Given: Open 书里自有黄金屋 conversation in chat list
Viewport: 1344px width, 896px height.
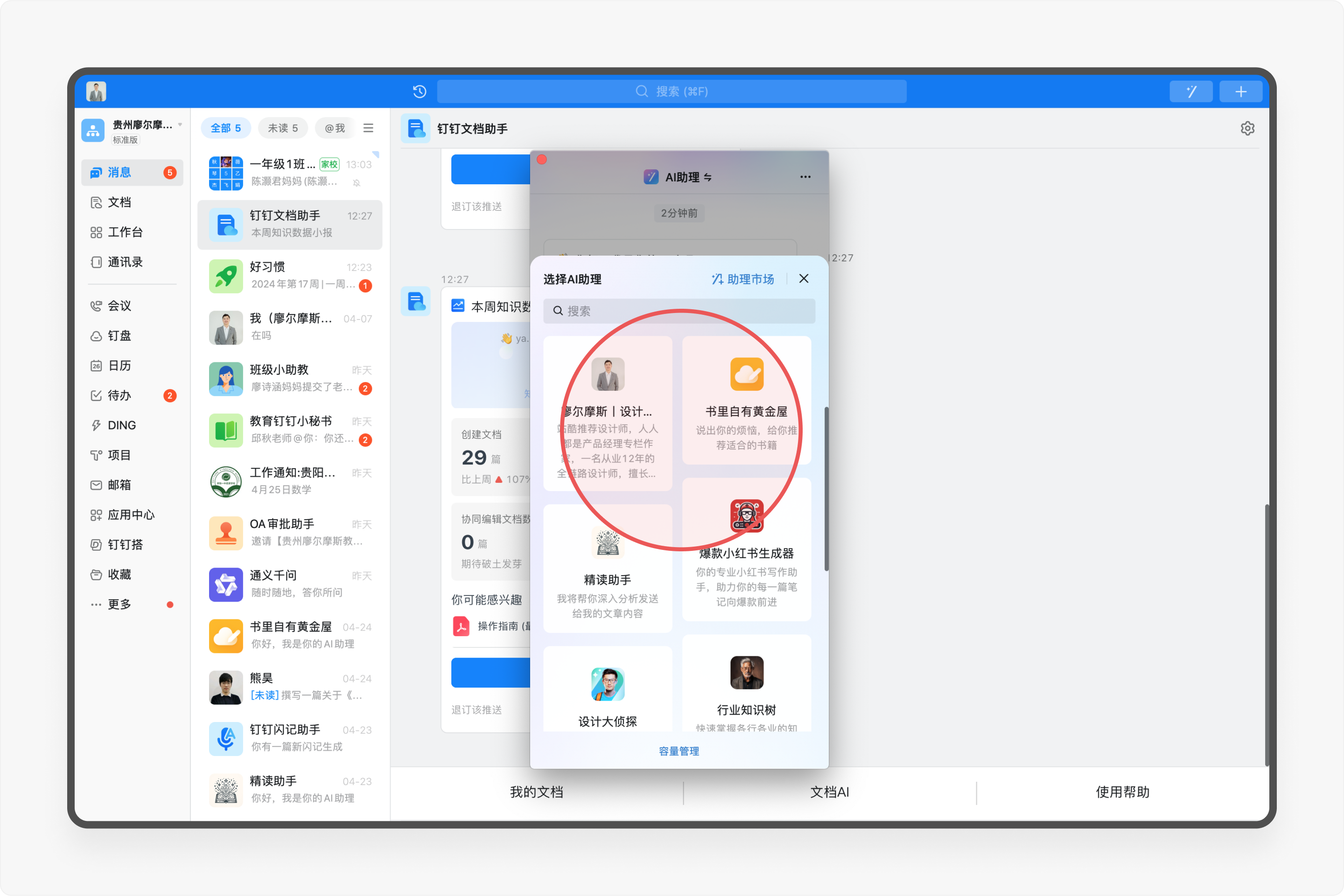Looking at the screenshot, I should coord(290,635).
